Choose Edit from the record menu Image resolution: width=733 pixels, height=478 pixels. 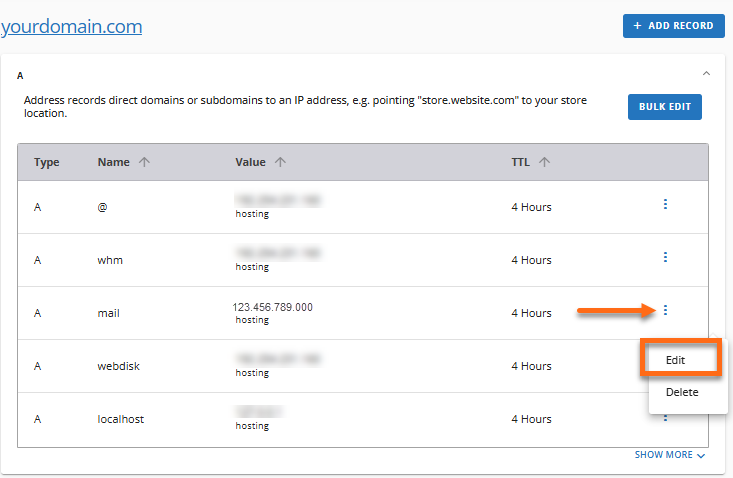click(682, 359)
